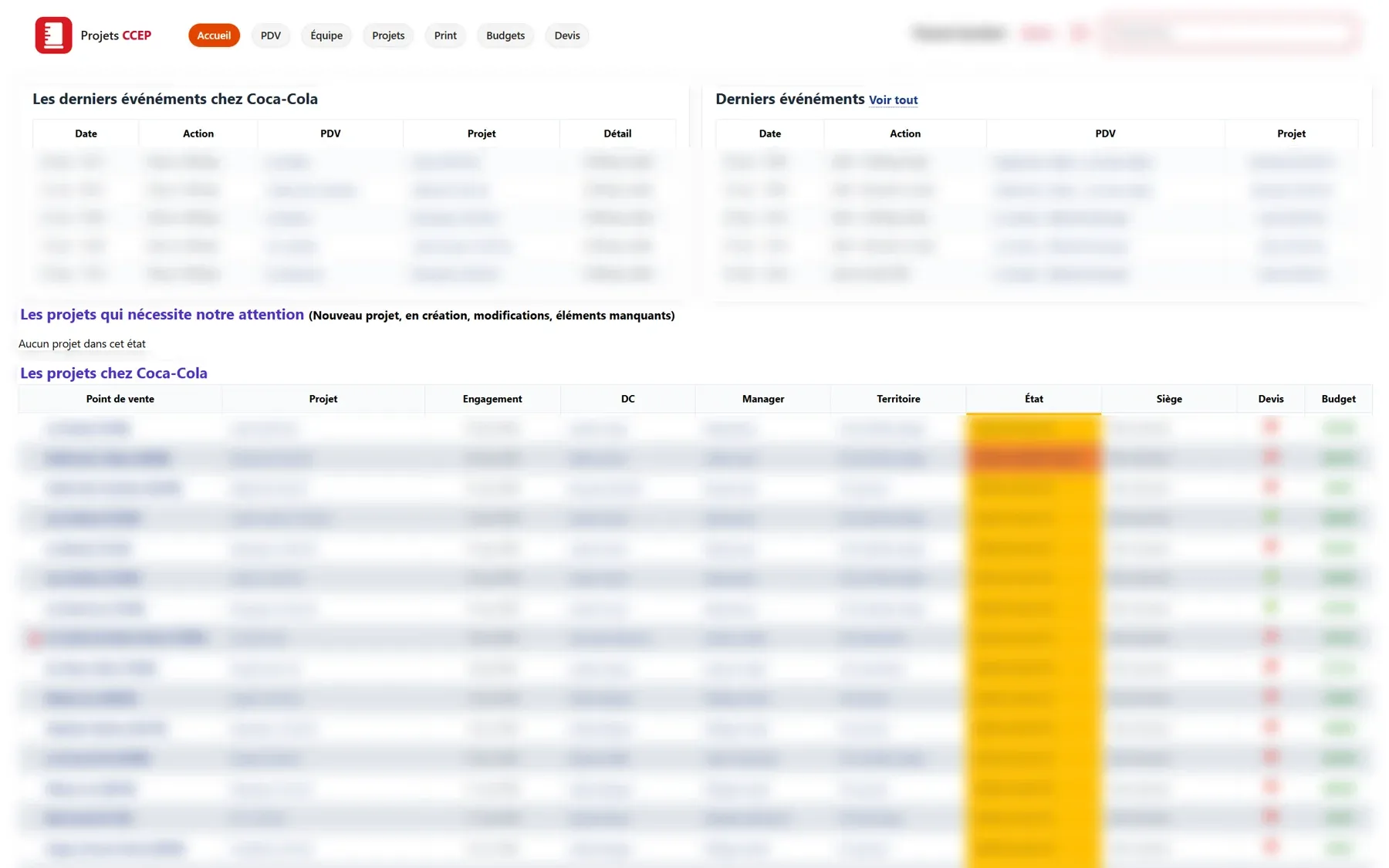Switch to the Devis navigation tab
This screenshot has height=868, width=1389.
pyautogui.click(x=567, y=35)
